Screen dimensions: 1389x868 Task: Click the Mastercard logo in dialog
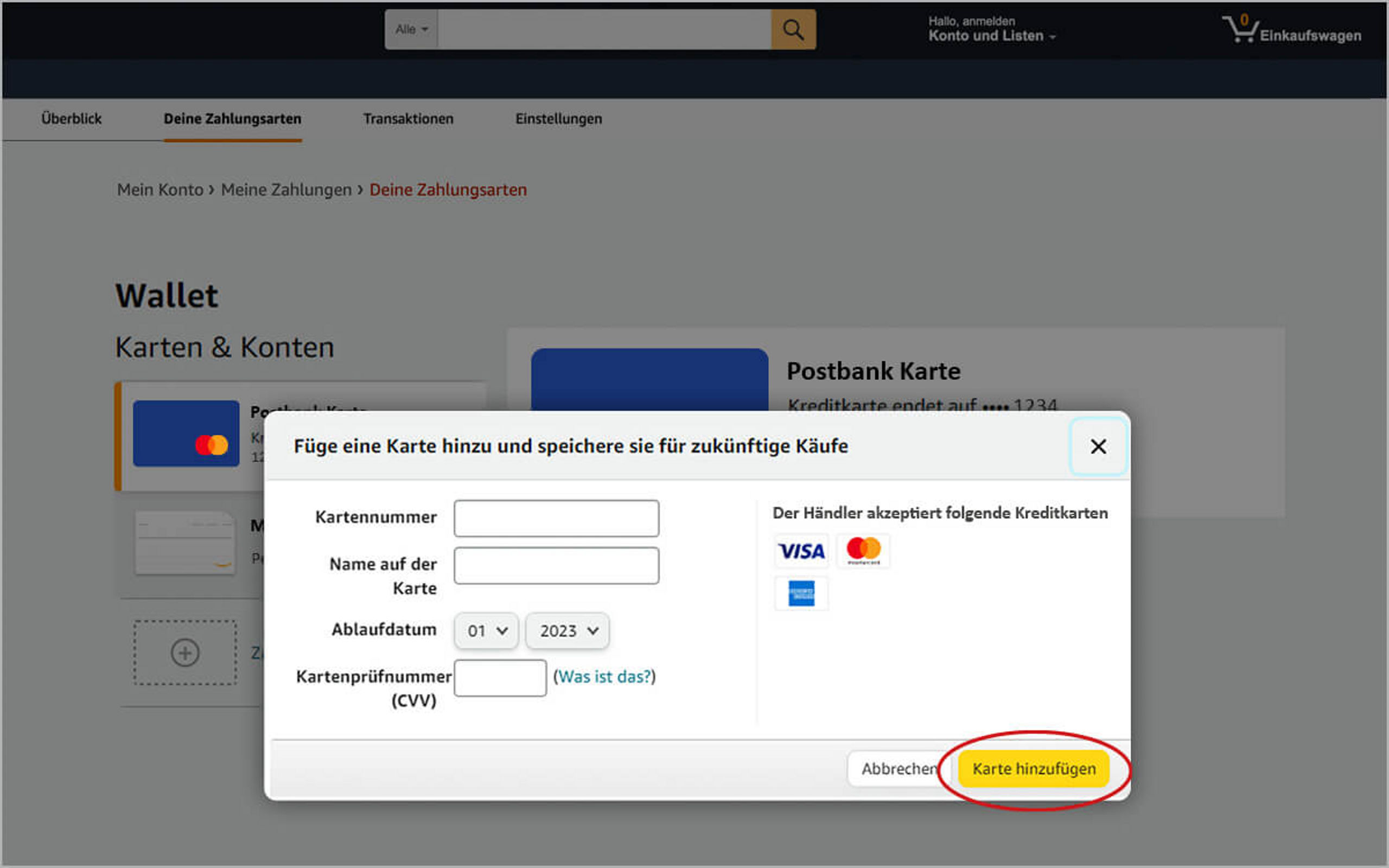[x=863, y=551]
